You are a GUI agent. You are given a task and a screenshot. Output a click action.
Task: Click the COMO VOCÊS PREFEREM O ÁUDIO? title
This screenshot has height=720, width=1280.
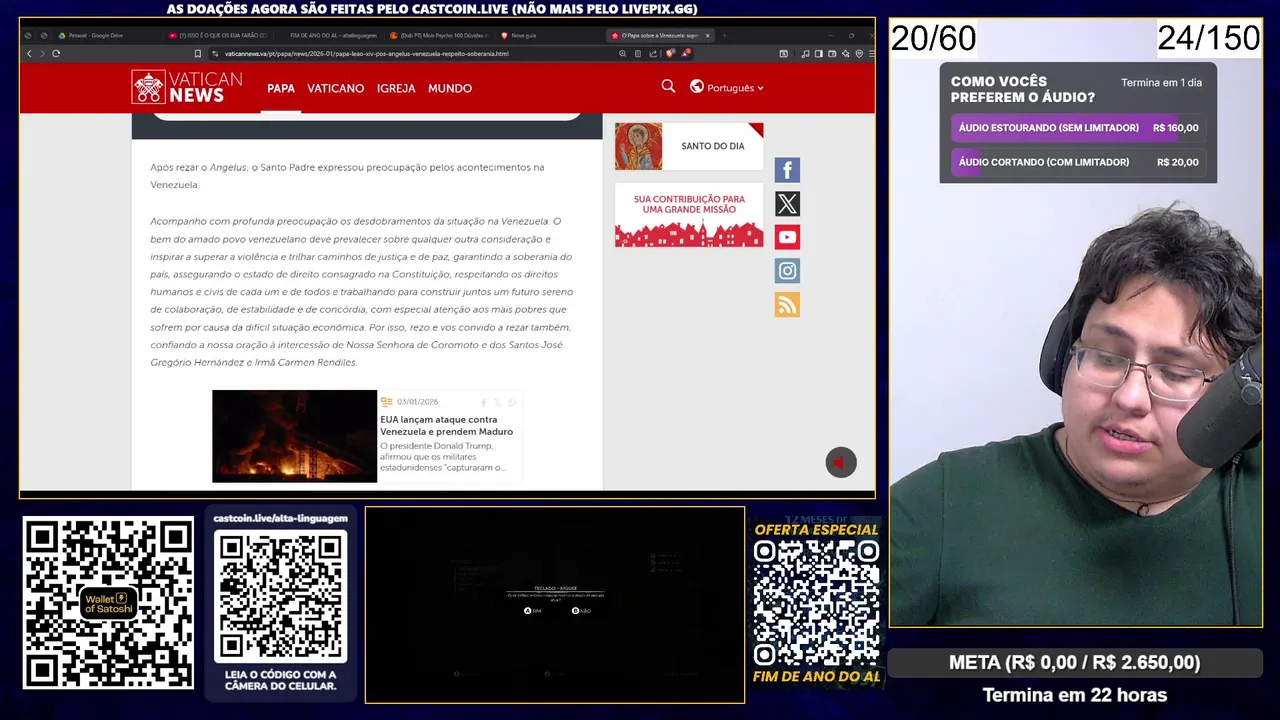(1022, 89)
